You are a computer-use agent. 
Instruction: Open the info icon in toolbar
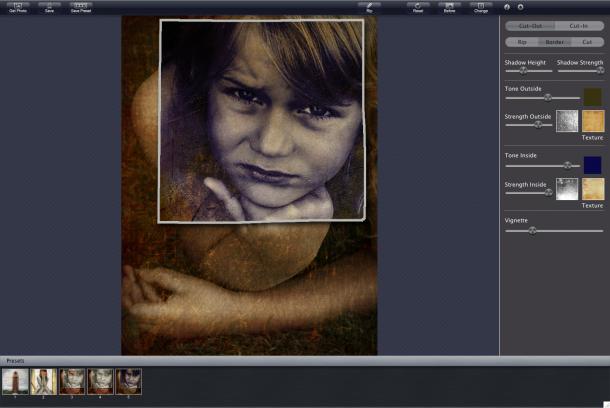click(x=506, y=7)
